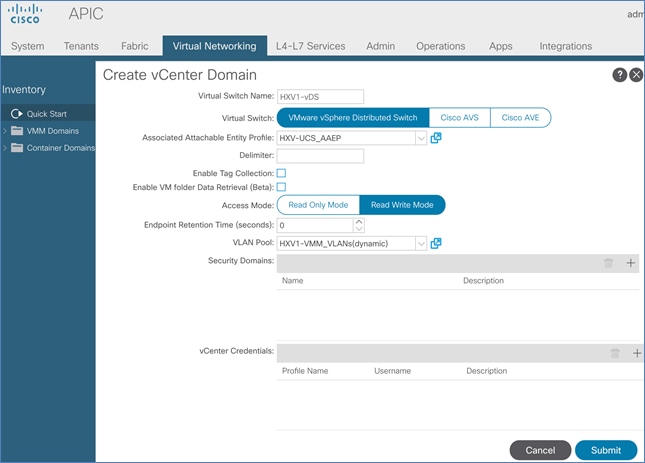
Task: Add vCenter Credentials with the plus icon
Action: [x=637, y=353]
